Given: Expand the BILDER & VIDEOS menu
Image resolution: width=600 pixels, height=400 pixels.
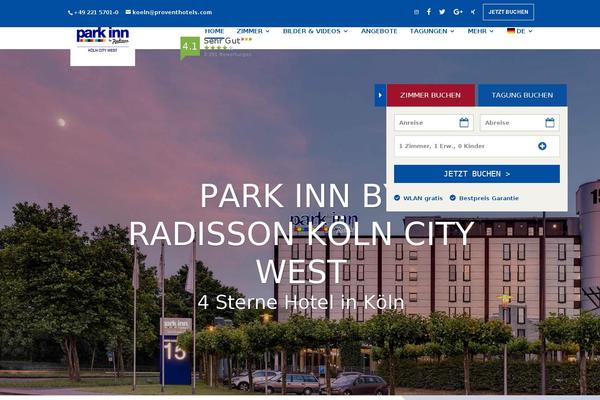Looking at the screenshot, I should (315, 31).
